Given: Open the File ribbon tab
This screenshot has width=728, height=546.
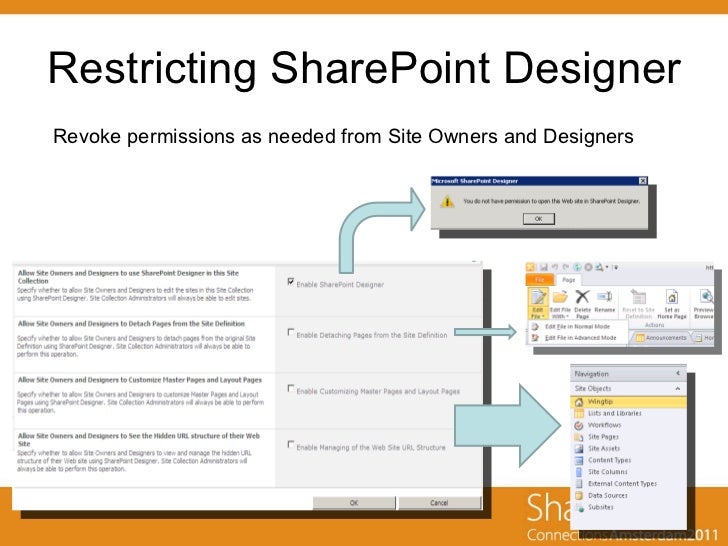Looking at the screenshot, I should tap(540, 280).
